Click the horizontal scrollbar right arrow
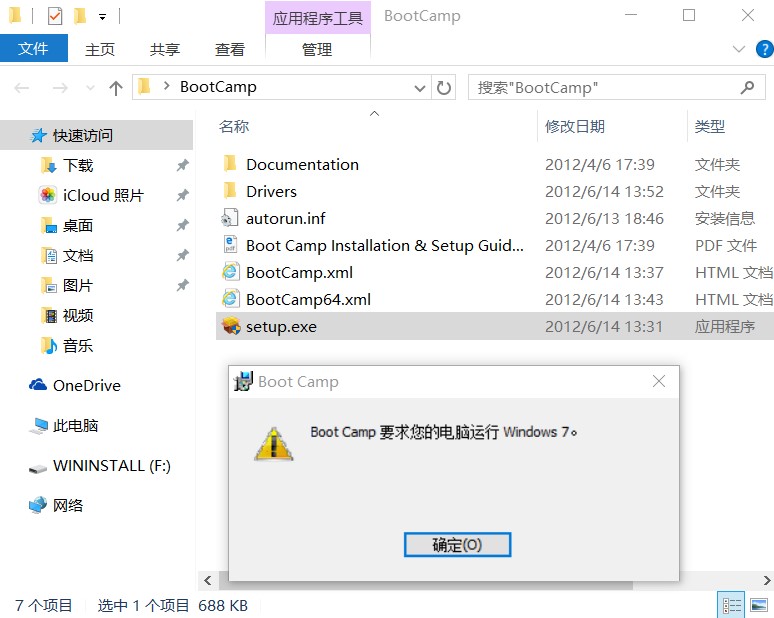774x618 pixels. point(768,580)
